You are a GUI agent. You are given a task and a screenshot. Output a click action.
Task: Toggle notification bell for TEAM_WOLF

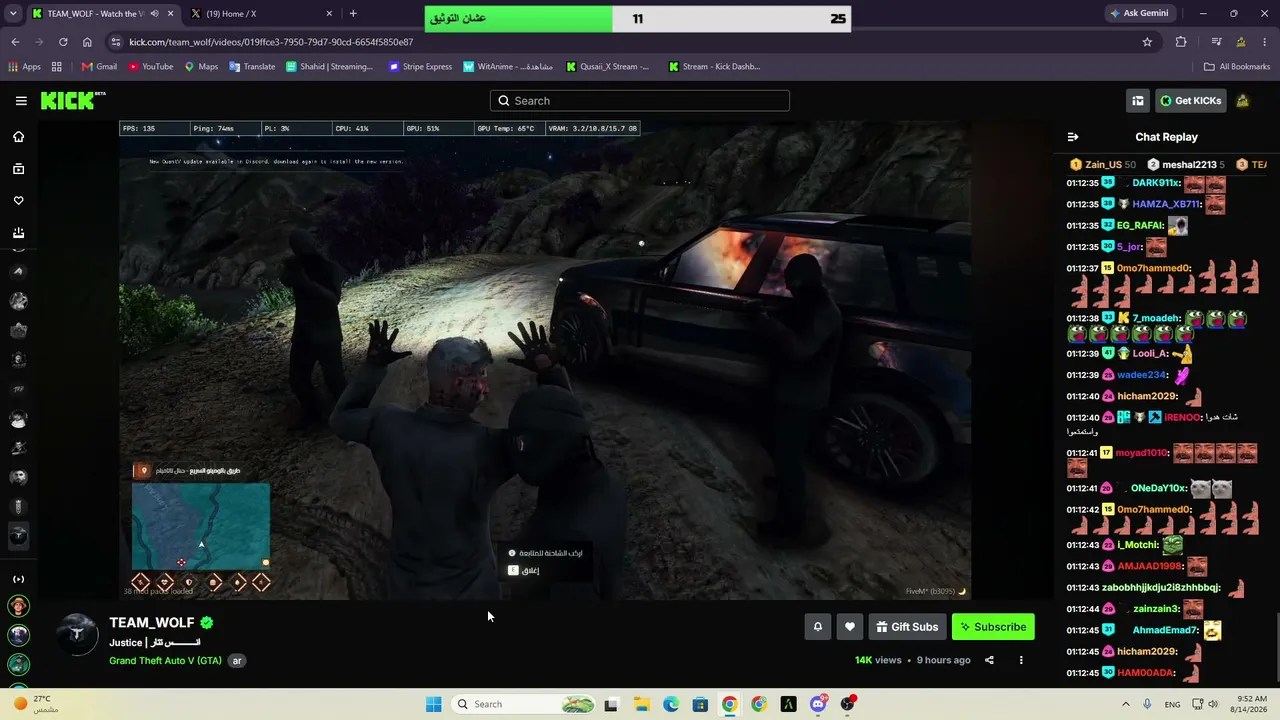817,627
